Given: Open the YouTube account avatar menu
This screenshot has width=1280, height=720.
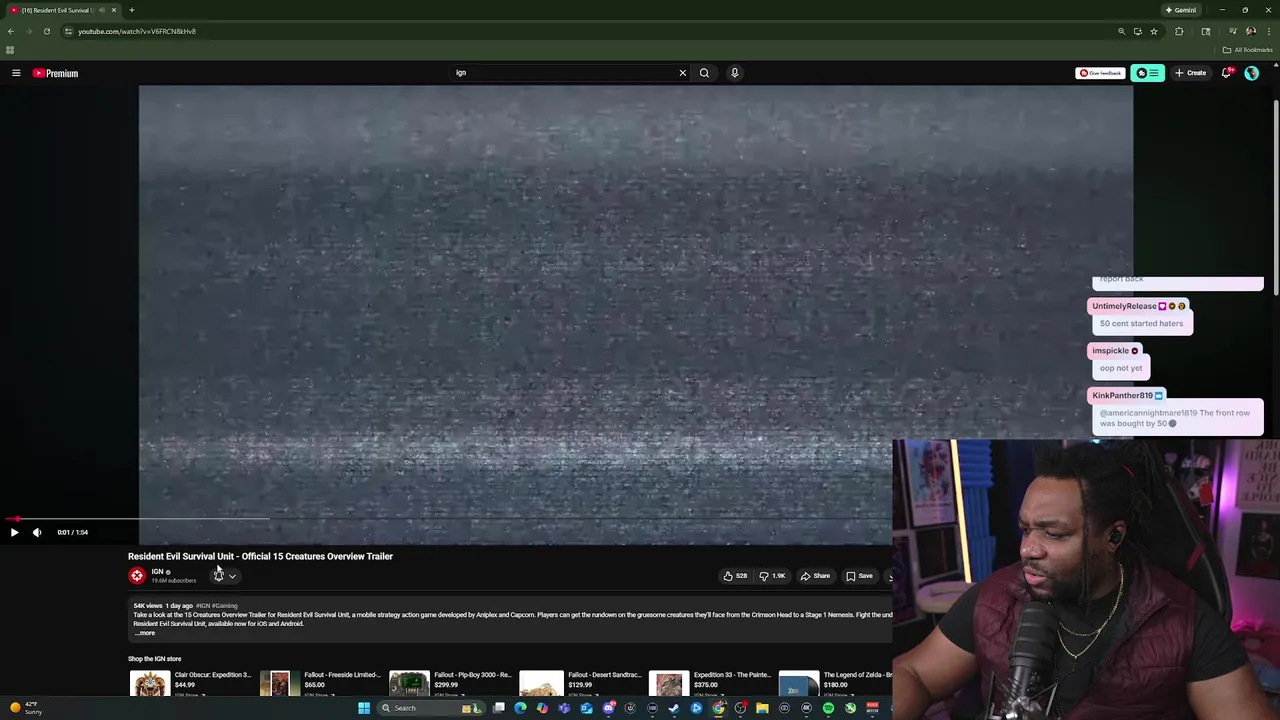Looking at the screenshot, I should [x=1251, y=73].
